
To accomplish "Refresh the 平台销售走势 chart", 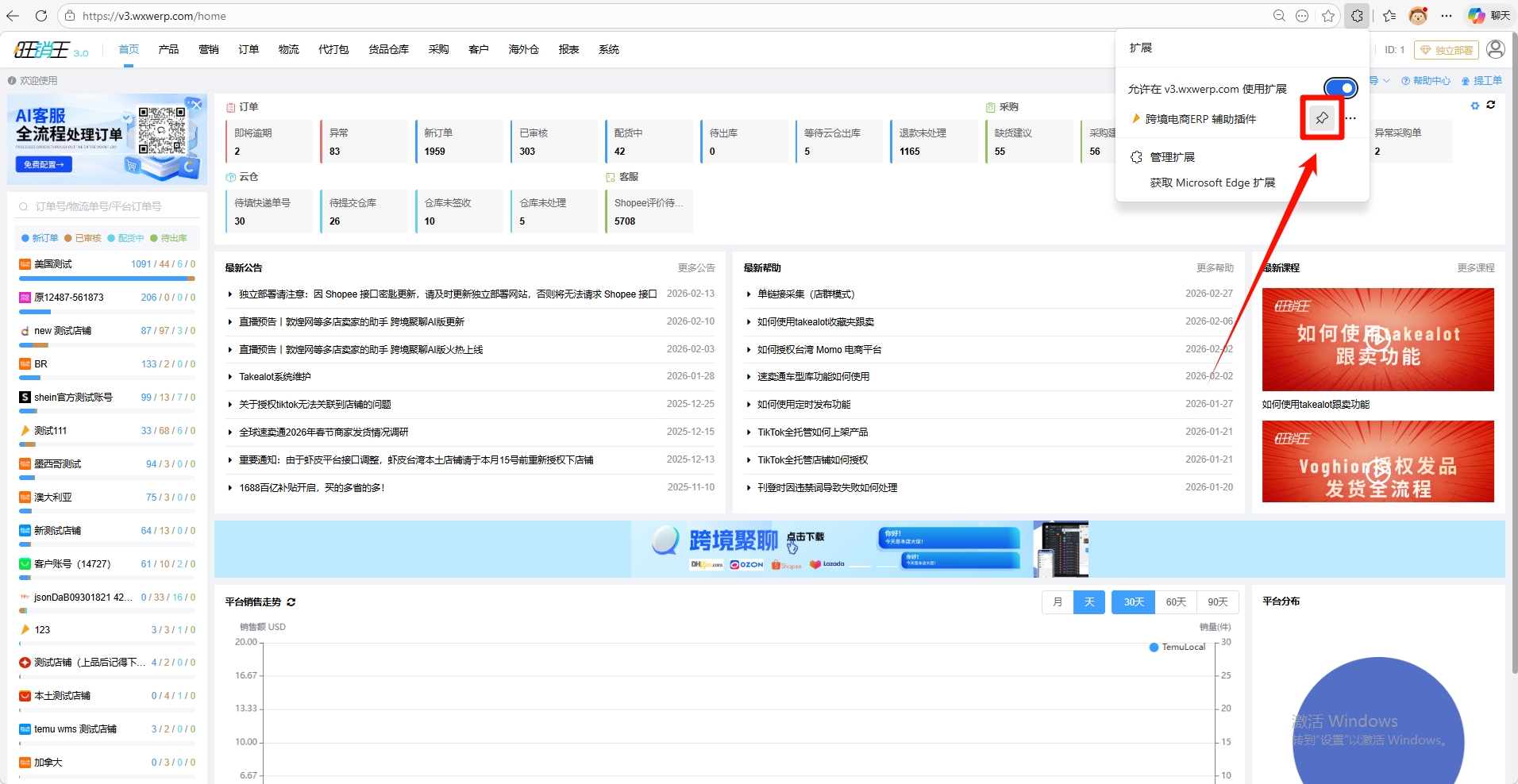I will tap(291, 602).
